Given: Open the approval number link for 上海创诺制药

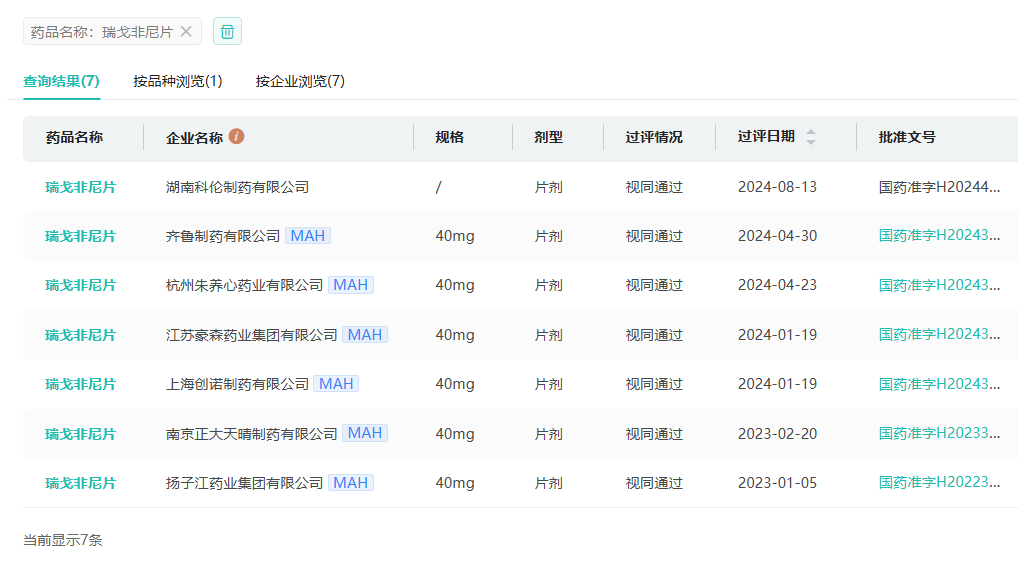Looking at the screenshot, I should click(939, 384).
